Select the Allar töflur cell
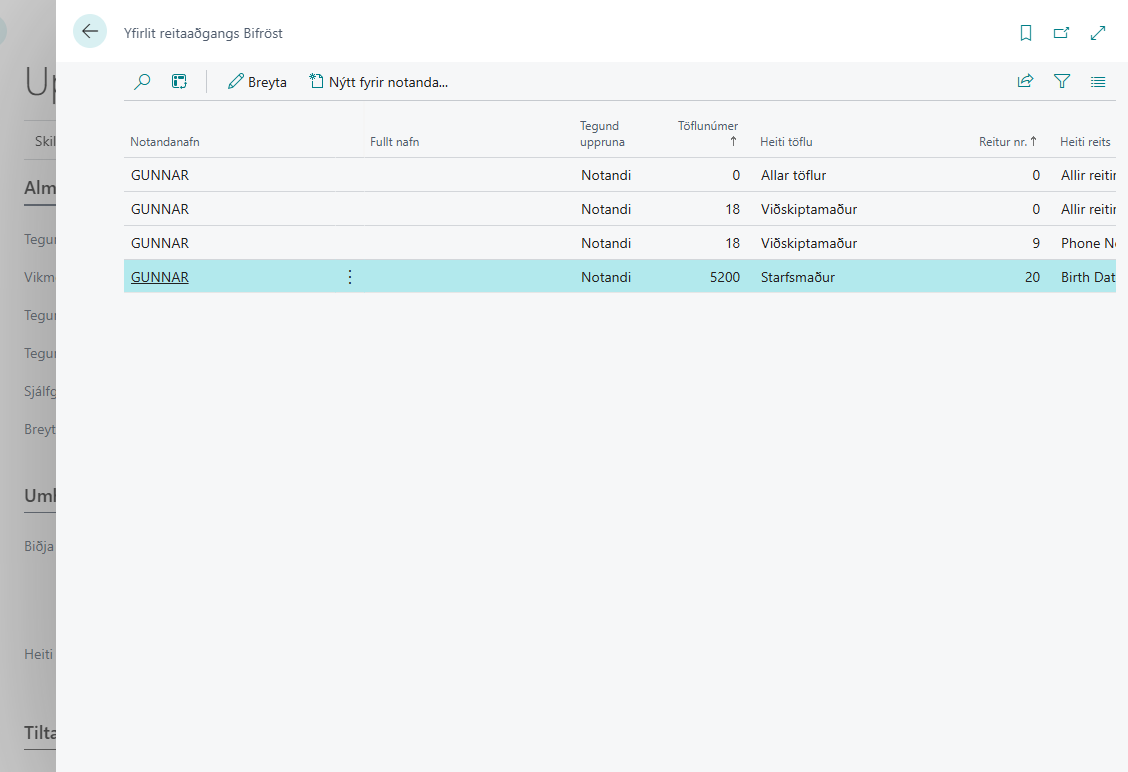This screenshot has height=772, width=1128. tap(793, 175)
